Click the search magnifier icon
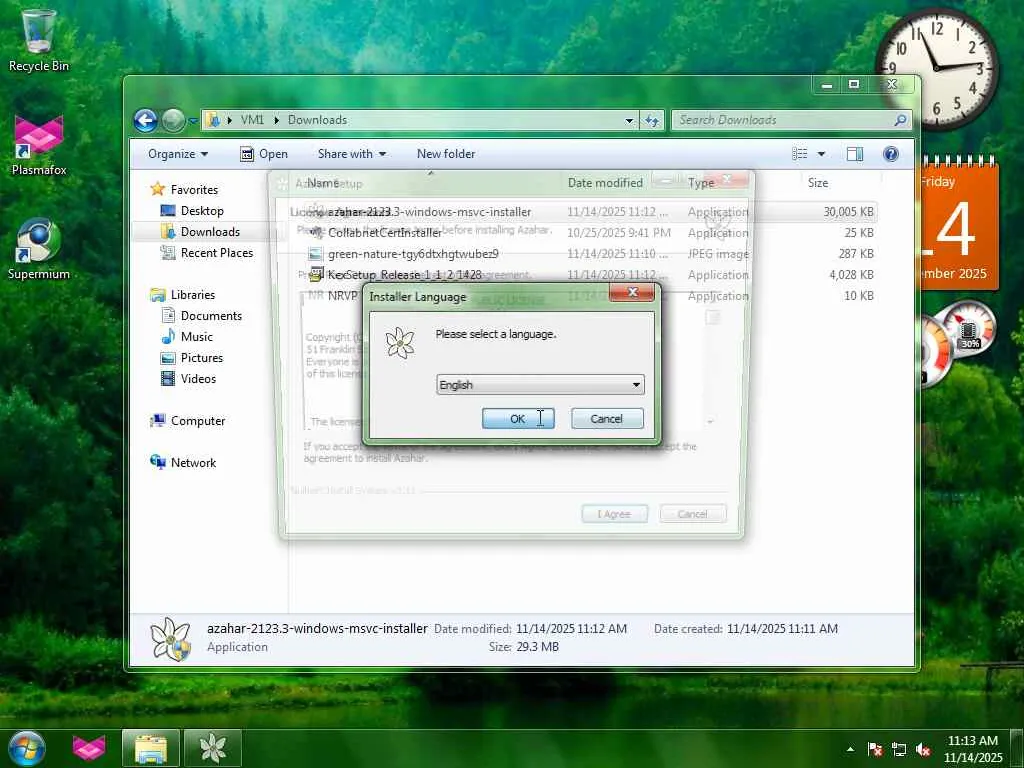 click(x=901, y=120)
